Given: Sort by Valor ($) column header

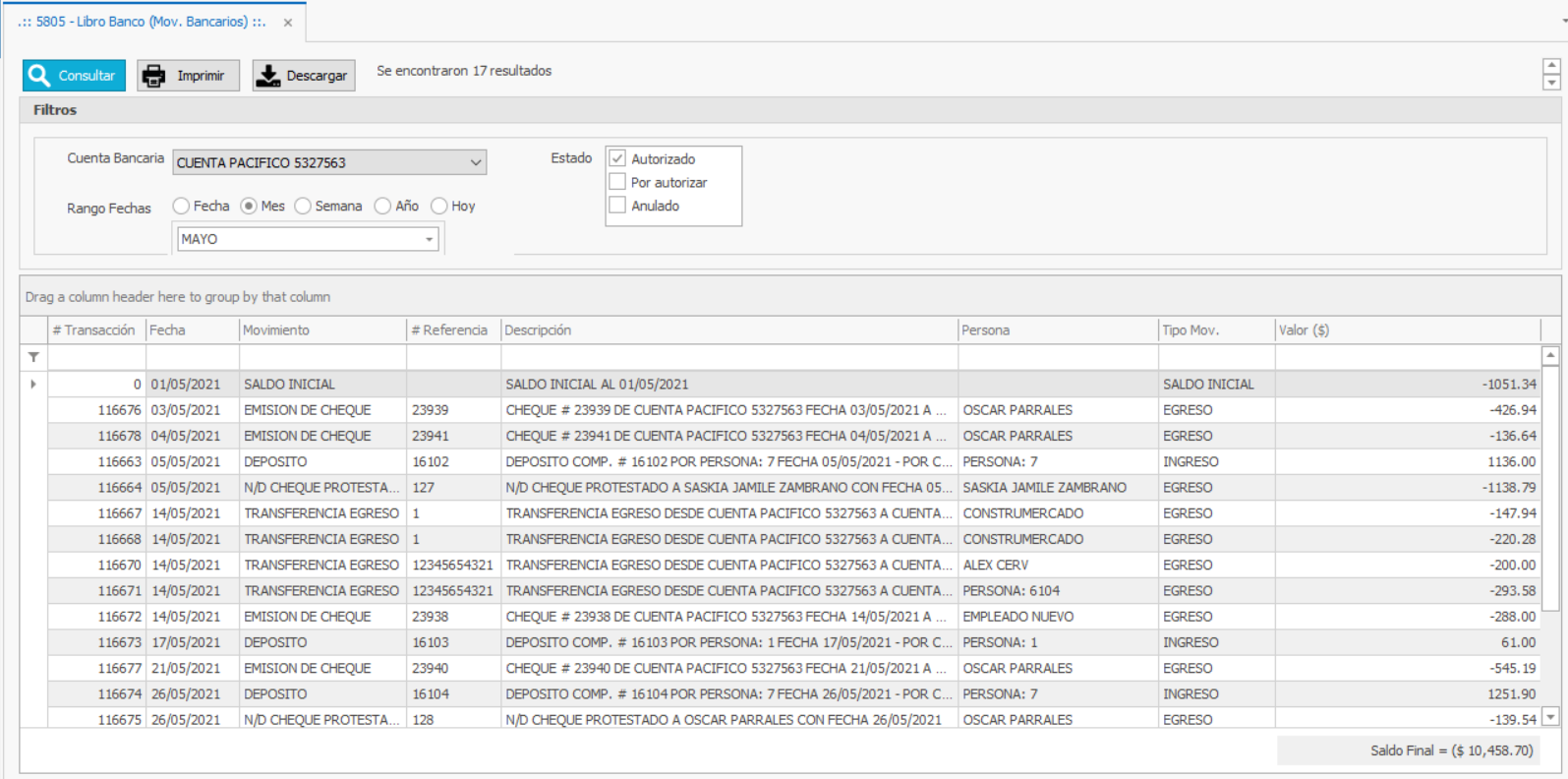Looking at the screenshot, I should (1407, 330).
